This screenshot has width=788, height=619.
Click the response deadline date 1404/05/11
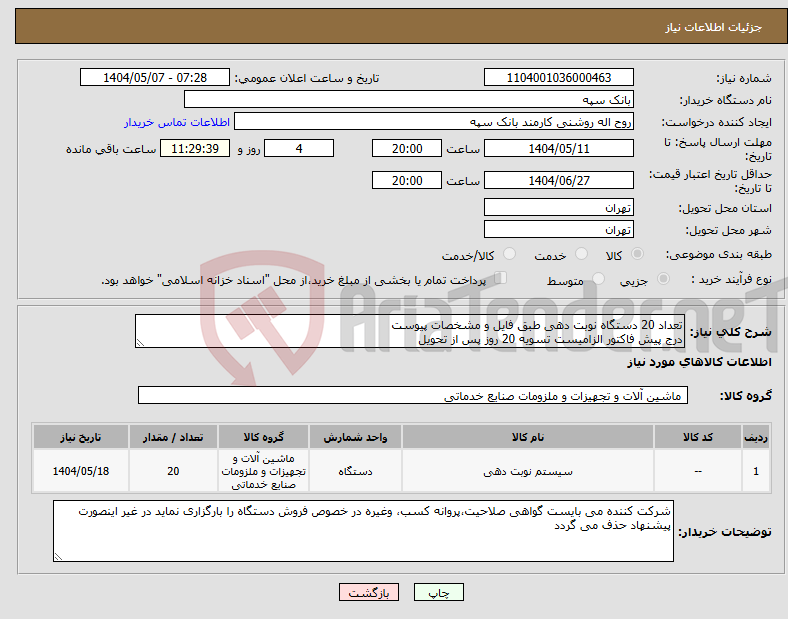559,149
